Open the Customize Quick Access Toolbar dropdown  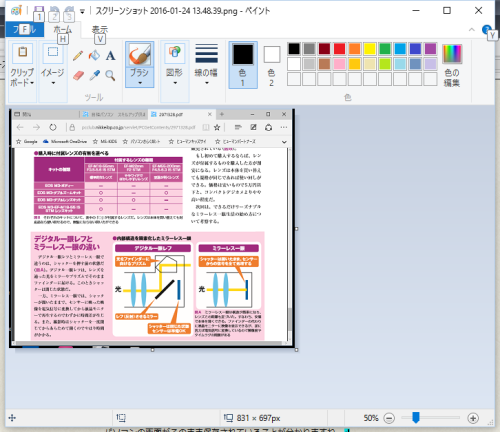pos(82,11)
